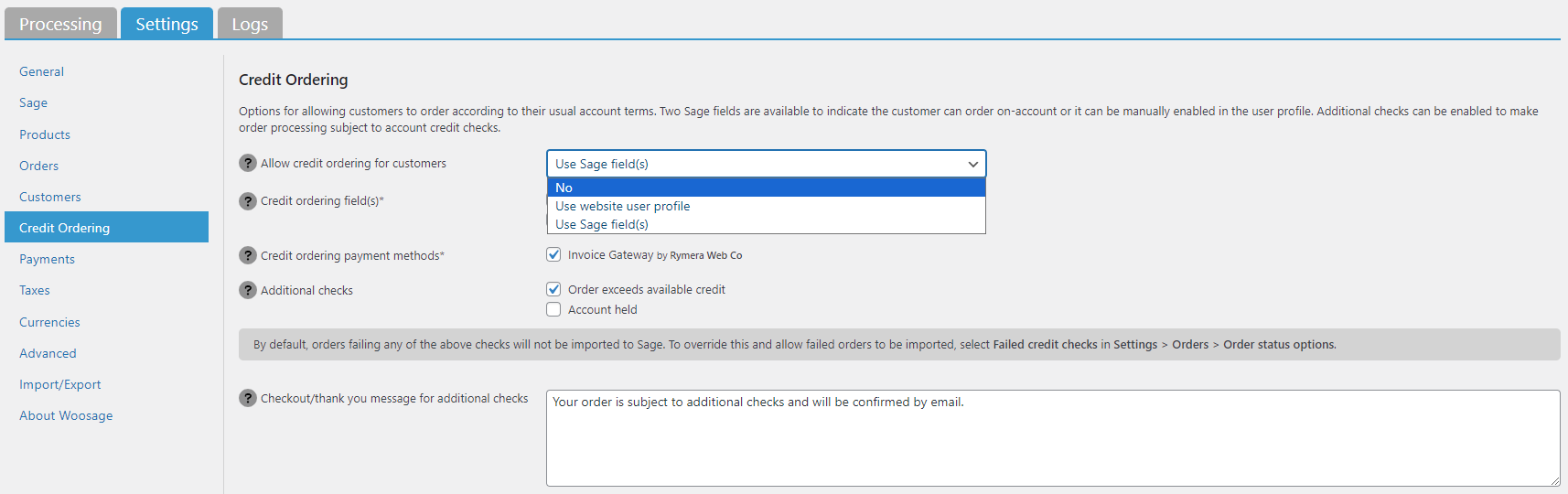The image size is (1568, 494).
Task: Click help icon beside Allow credit ordering
Action: coord(248,163)
